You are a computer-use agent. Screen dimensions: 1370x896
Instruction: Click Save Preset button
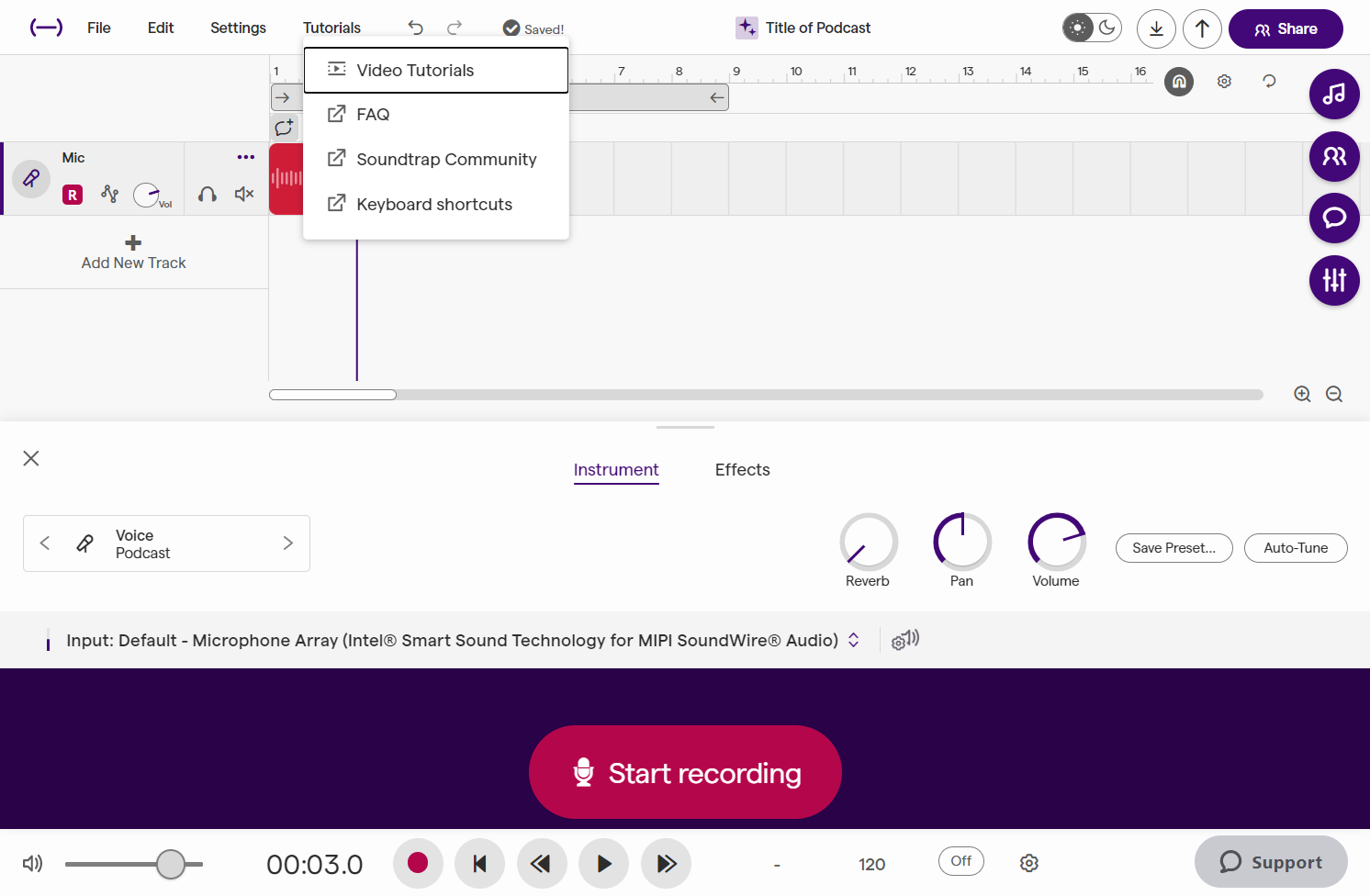coord(1174,548)
